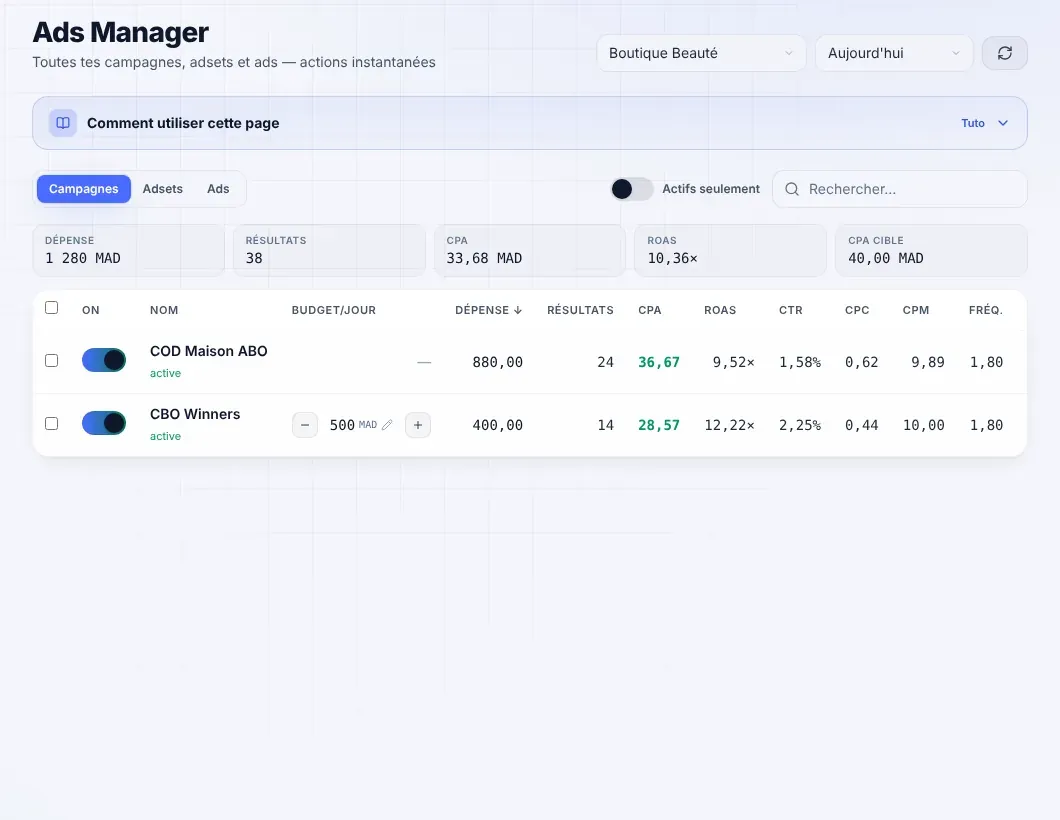Click the 24 results value

pos(605,362)
